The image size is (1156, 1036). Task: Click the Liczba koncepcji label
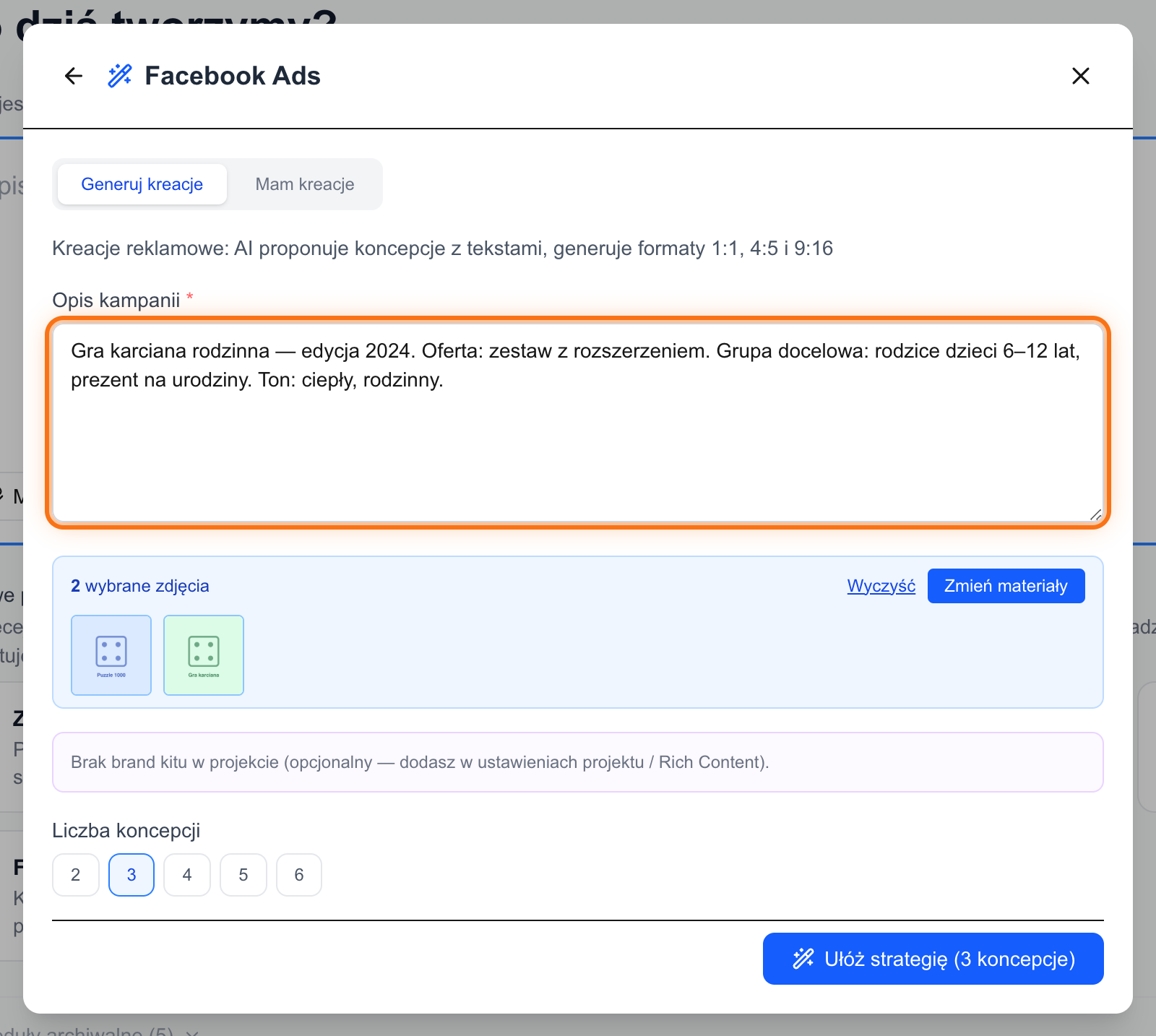(x=126, y=831)
